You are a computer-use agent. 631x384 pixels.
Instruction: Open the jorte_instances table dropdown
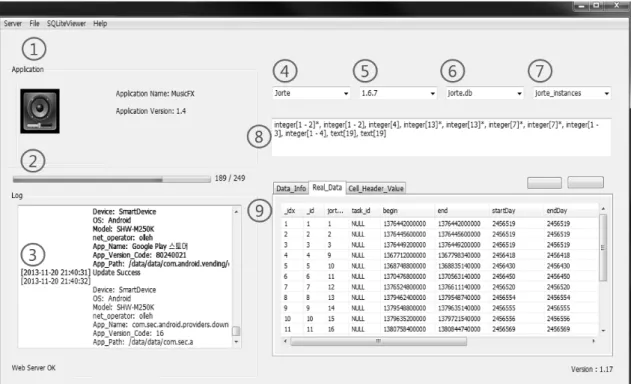(x=572, y=93)
